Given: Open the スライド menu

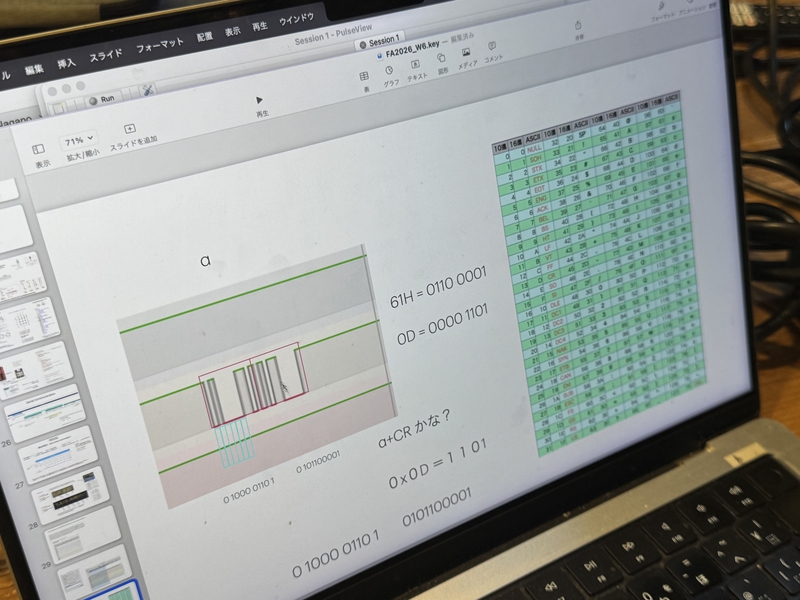Looking at the screenshot, I should coord(106,55).
